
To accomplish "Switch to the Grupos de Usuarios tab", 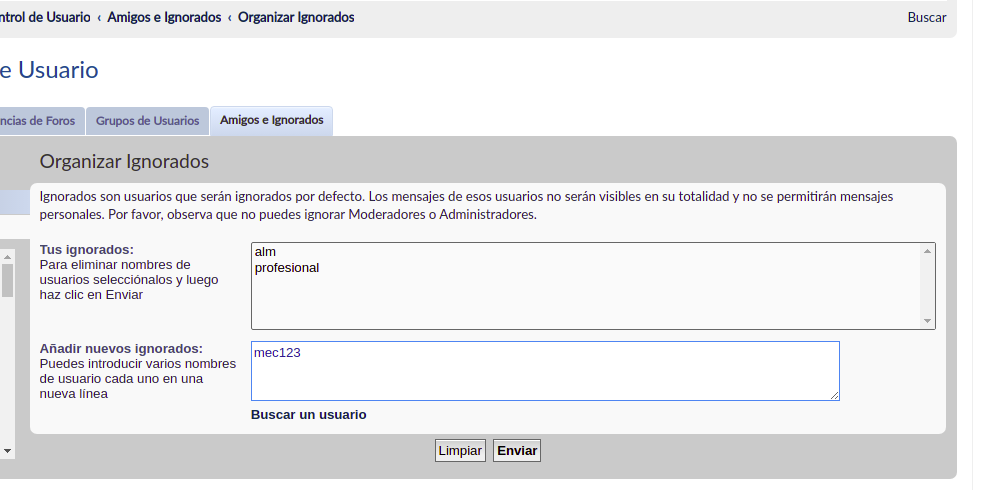I will tap(147, 121).
